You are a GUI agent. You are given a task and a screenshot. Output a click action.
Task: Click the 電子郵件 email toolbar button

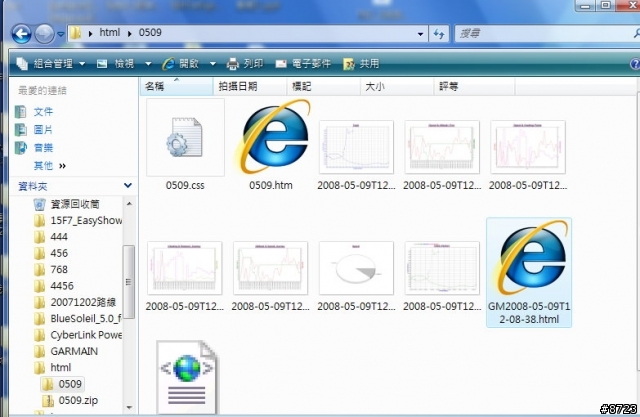coord(303,64)
